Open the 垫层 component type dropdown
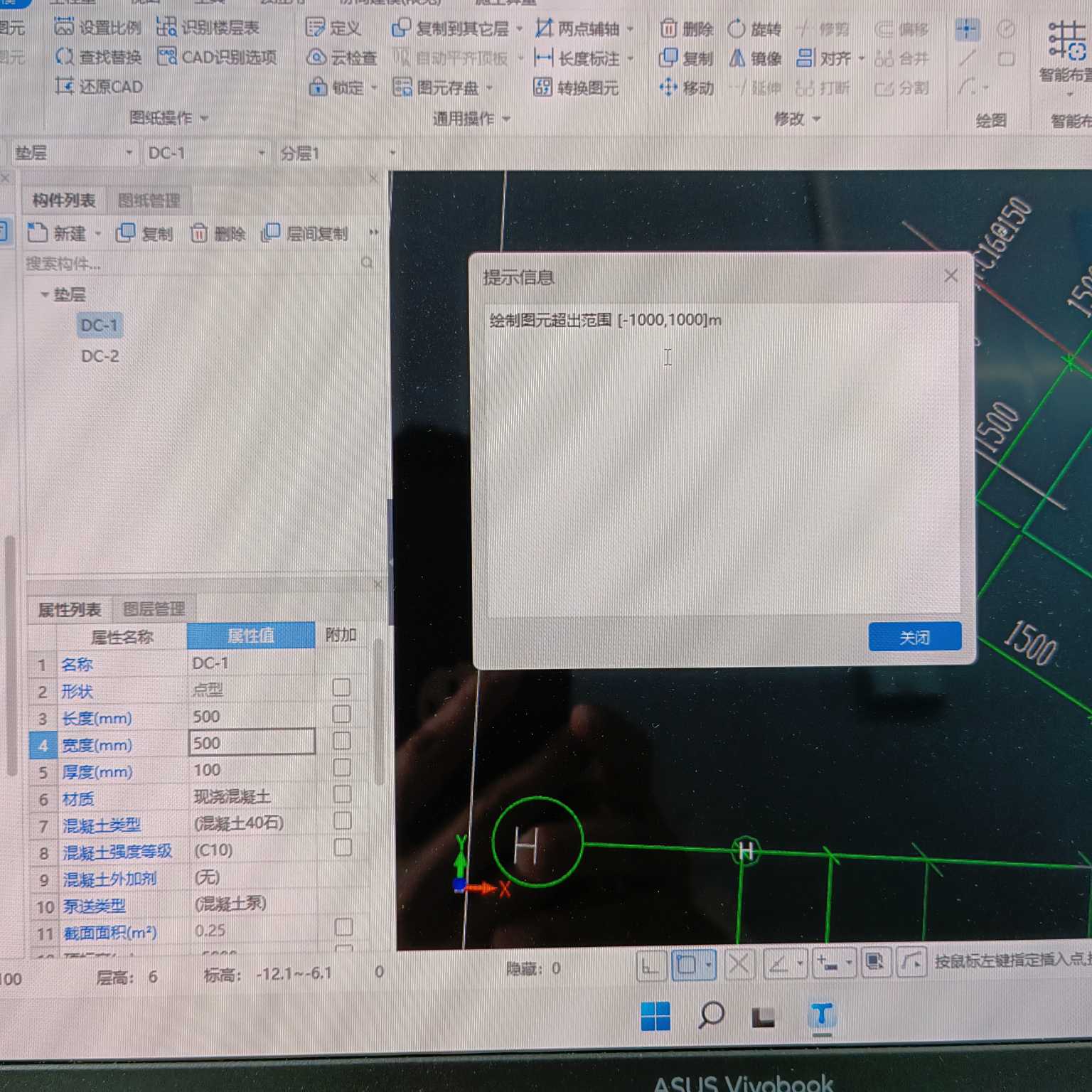The height and width of the screenshot is (1092, 1092). (x=129, y=153)
